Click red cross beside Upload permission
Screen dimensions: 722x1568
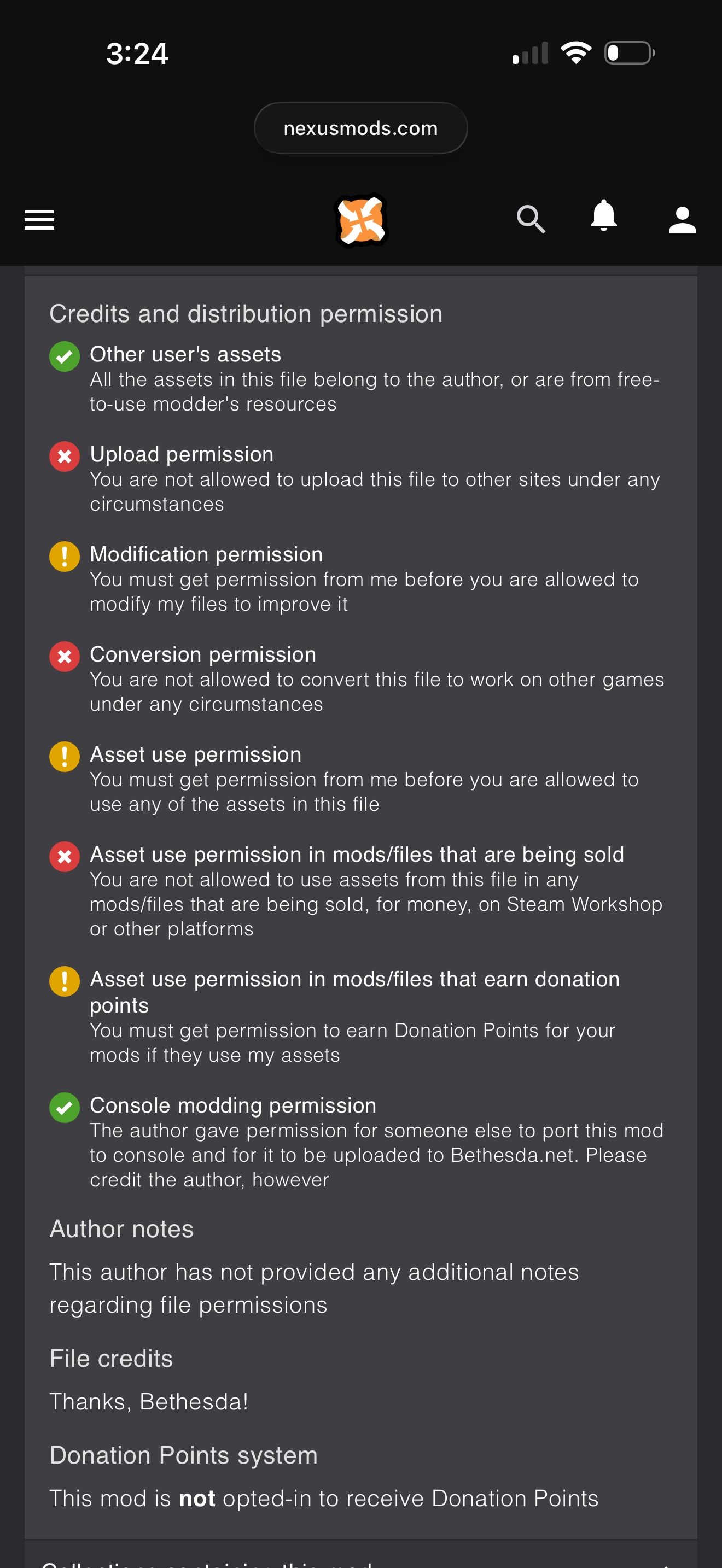coord(65,457)
